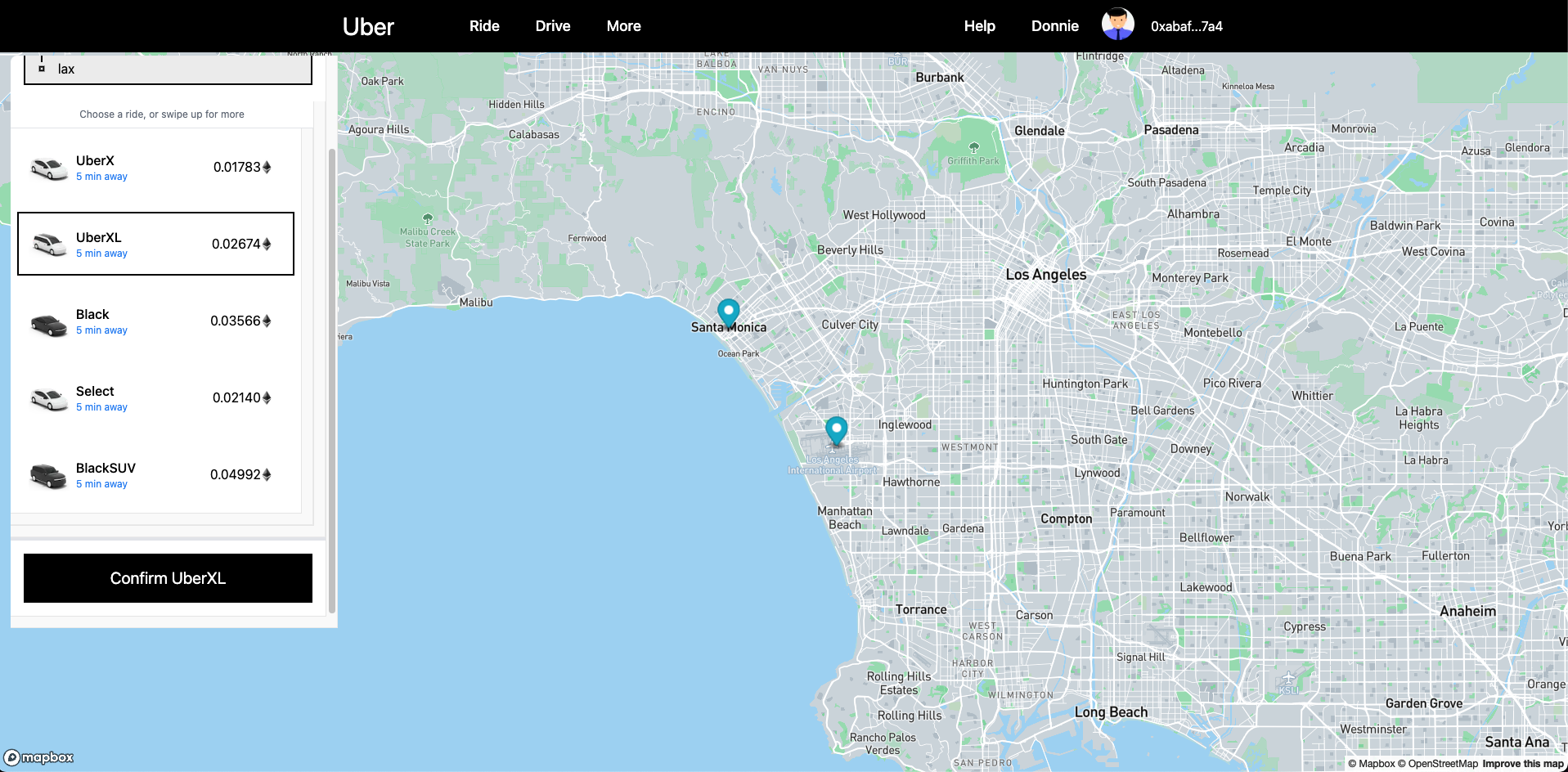Open the More navigation menu
This screenshot has width=1568, height=772.
(x=623, y=25)
